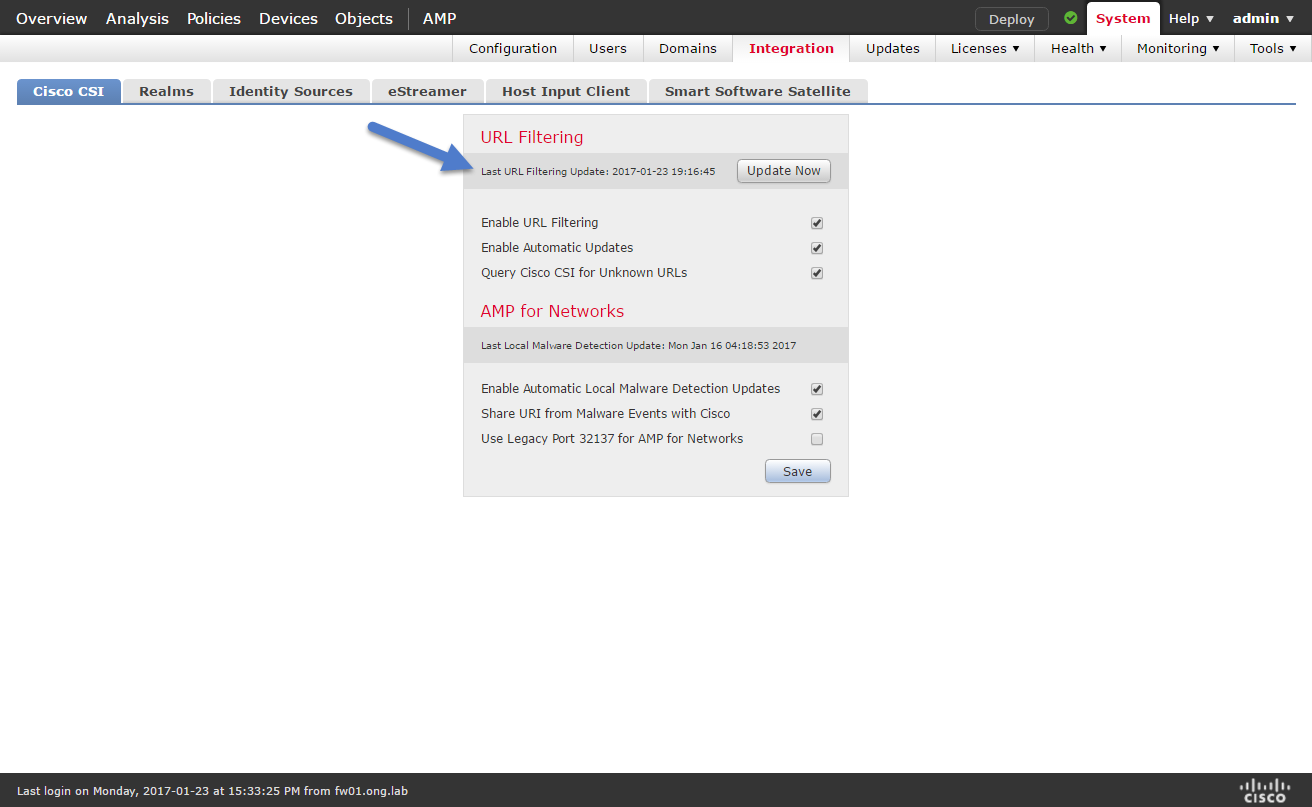Image resolution: width=1312 pixels, height=807 pixels.
Task: Switch to the eStreamer tab
Action: [x=428, y=91]
